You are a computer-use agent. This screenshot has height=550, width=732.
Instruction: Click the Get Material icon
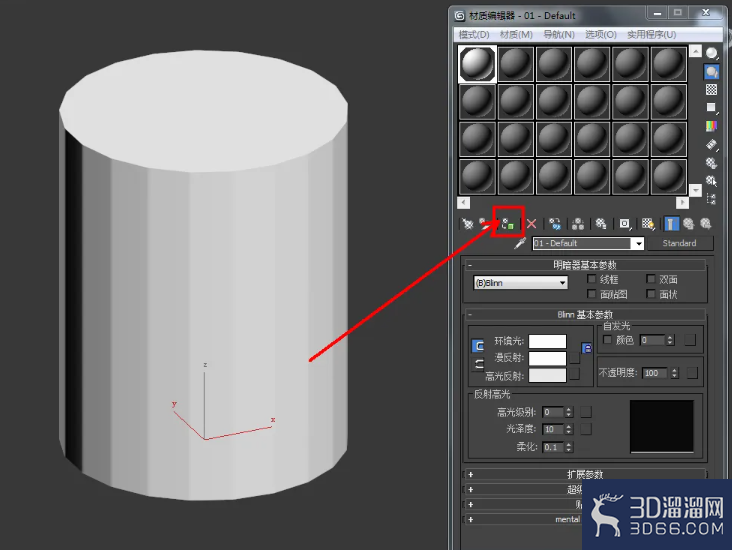(x=467, y=224)
